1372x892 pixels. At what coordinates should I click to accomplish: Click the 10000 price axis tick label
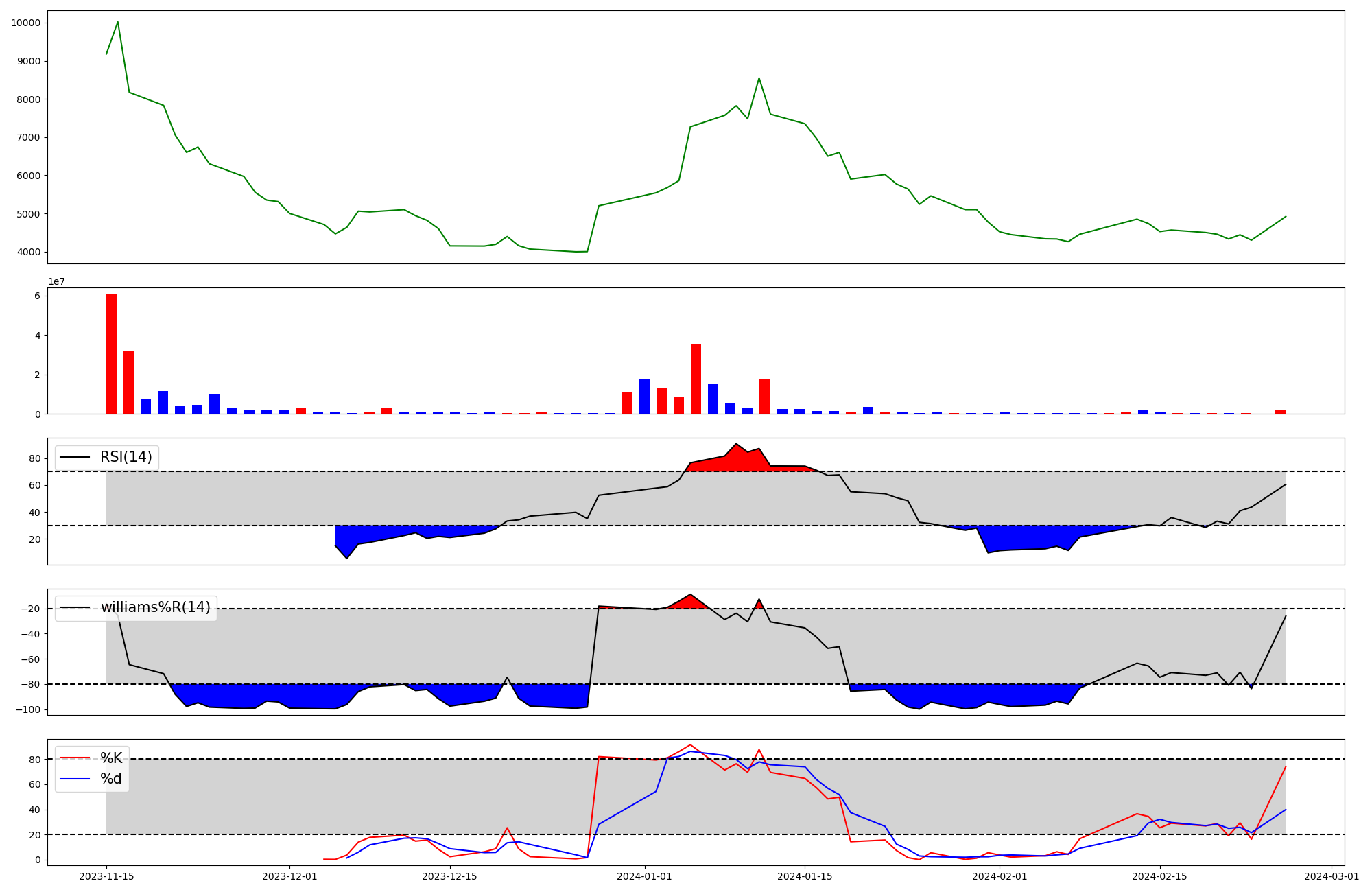26,23
